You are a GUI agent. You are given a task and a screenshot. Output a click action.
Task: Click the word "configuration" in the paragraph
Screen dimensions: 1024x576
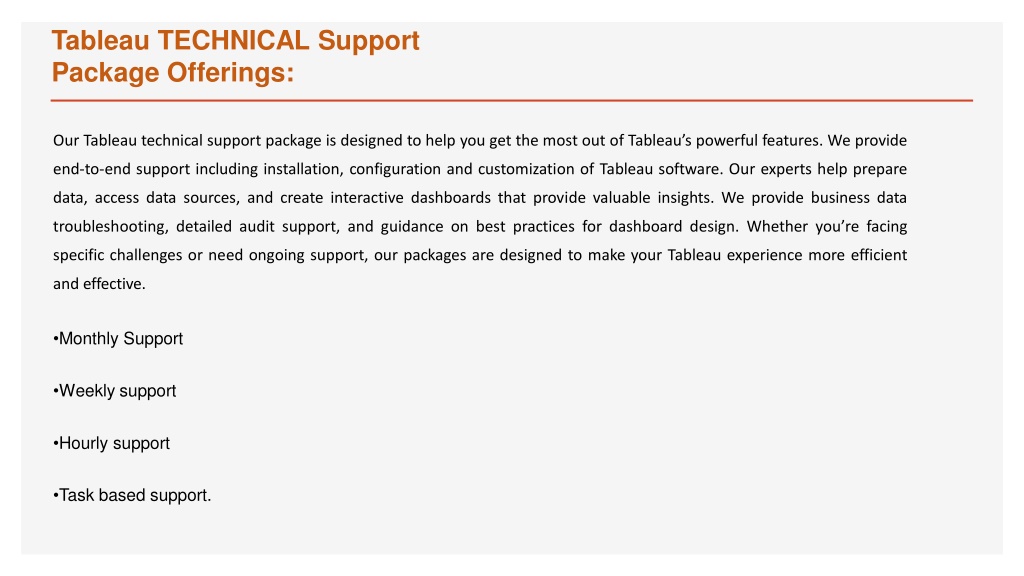[394, 169]
